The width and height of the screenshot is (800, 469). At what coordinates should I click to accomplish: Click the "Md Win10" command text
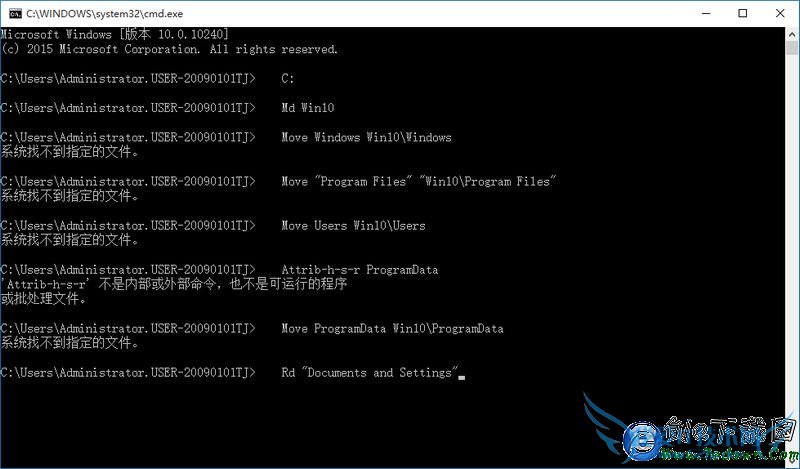click(x=308, y=108)
